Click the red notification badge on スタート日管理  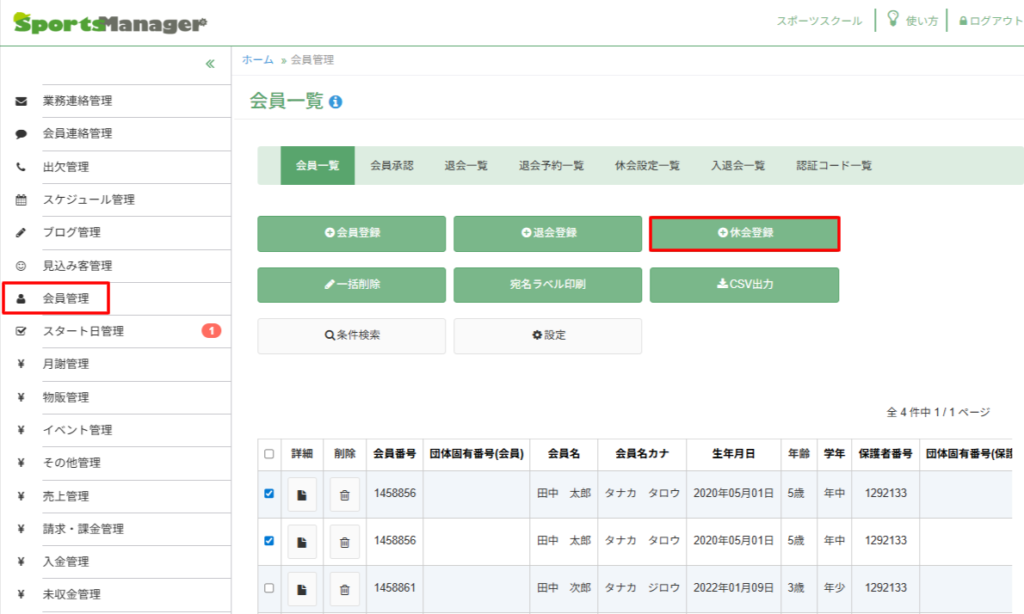(211, 331)
